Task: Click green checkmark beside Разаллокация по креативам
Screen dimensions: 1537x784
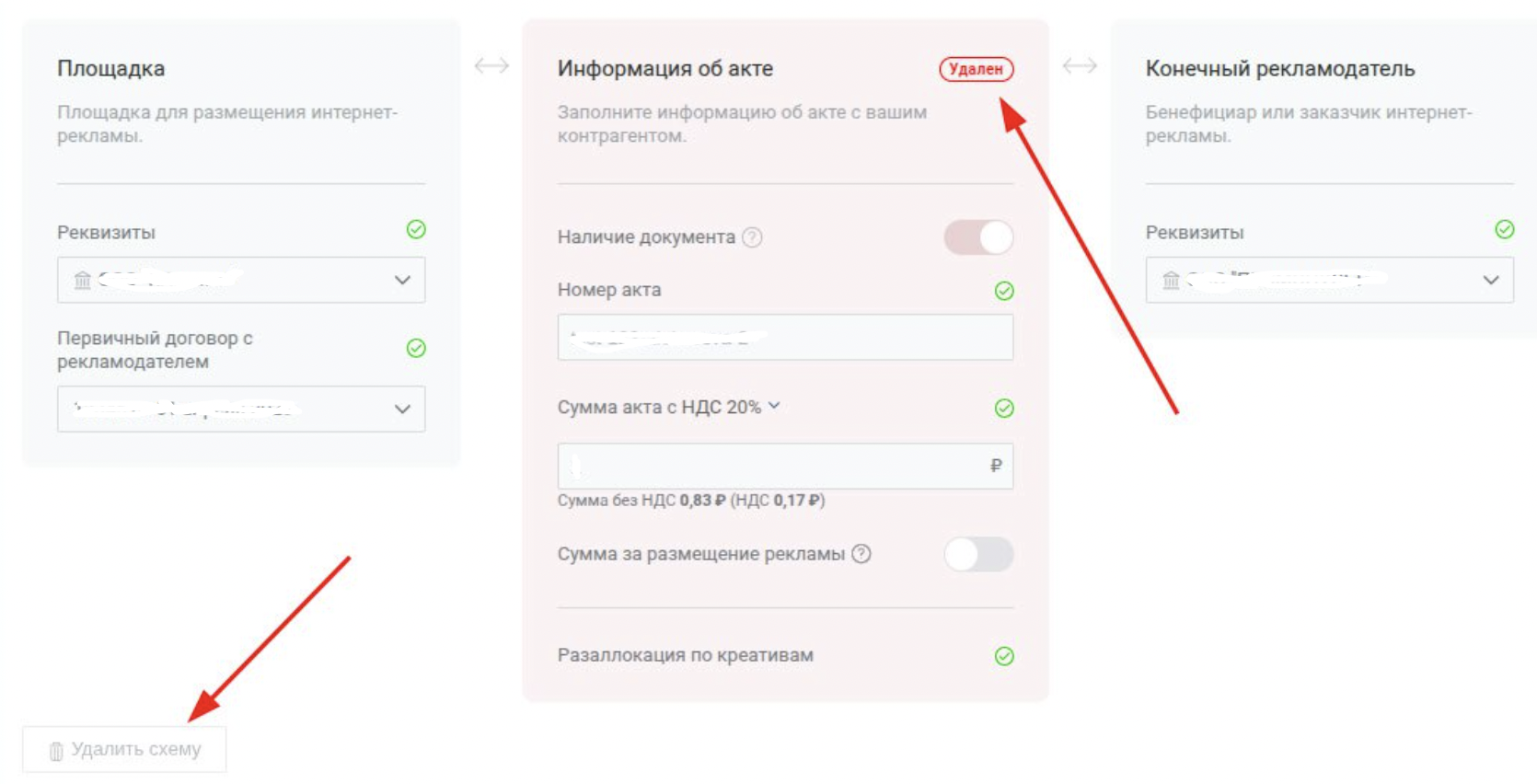Action: tap(1004, 656)
